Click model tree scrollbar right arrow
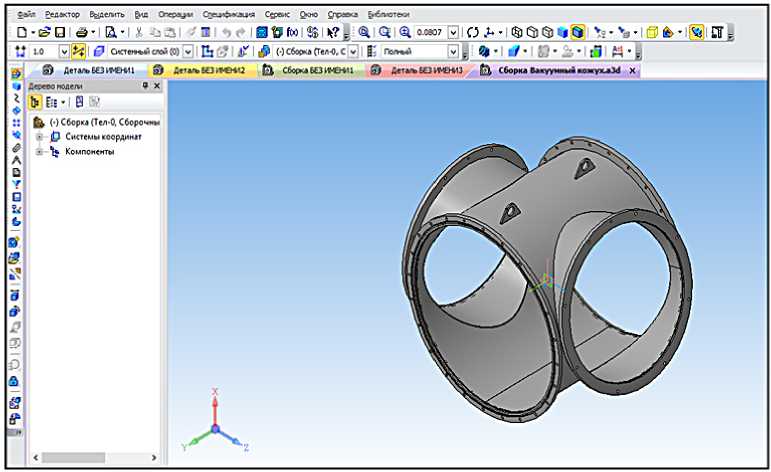 [154, 458]
